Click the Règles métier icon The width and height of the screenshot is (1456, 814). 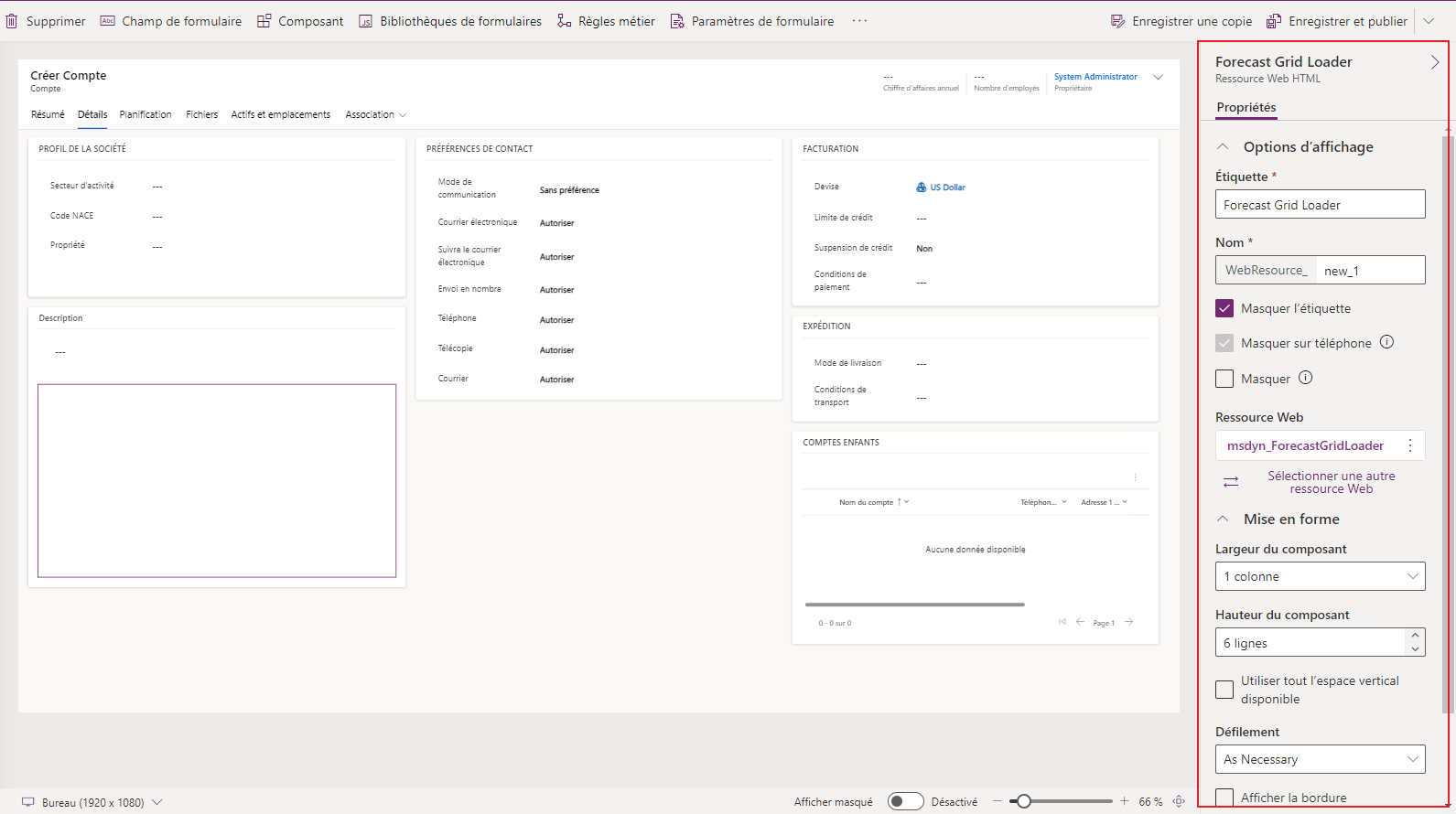tap(564, 21)
